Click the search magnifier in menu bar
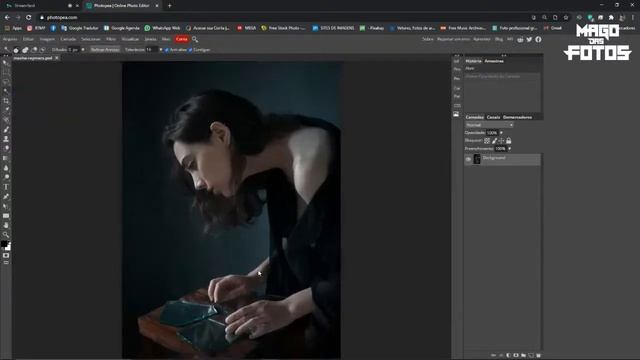The width and height of the screenshot is (640, 360). (x=195, y=39)
